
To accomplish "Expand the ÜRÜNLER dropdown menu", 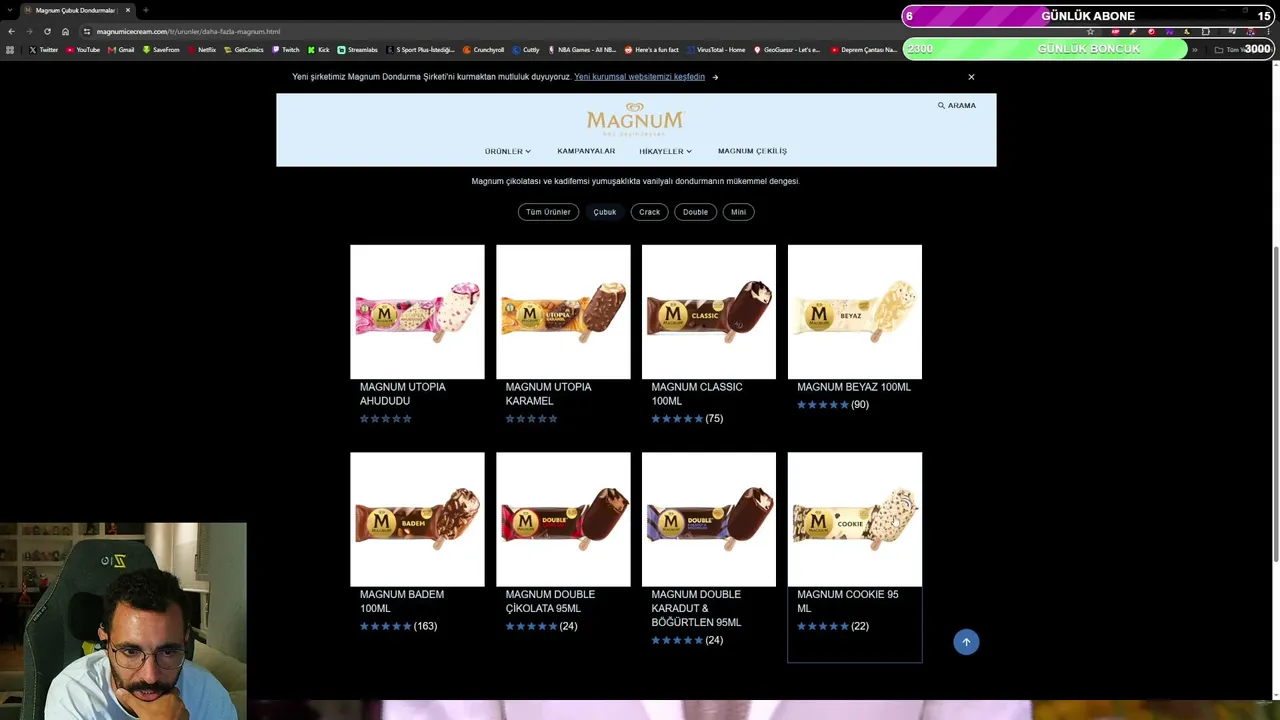I will [x=508, y=151].
